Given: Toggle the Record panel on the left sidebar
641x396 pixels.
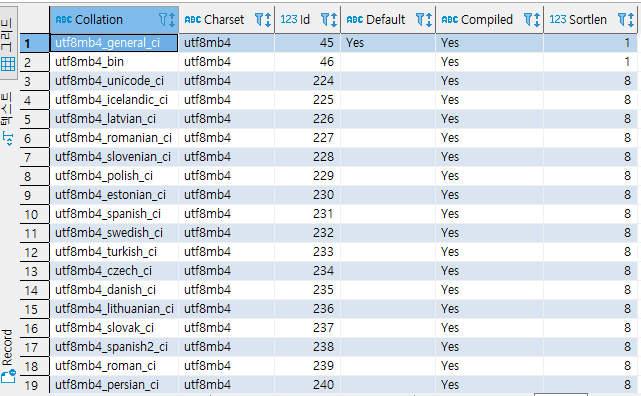Looking at the screenshot, I should (x=8, y=356).
